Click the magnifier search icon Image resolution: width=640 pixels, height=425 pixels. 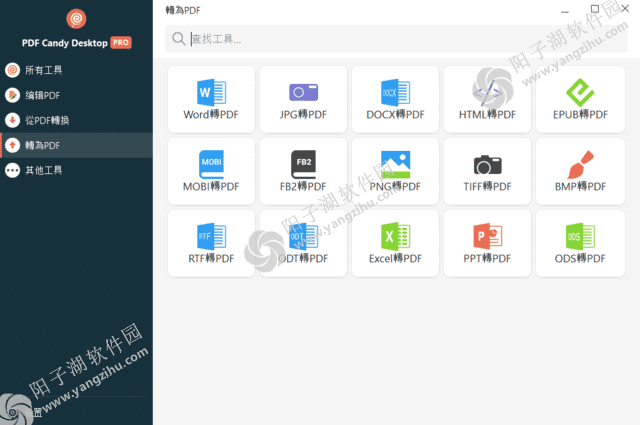[x=178, y=39]
